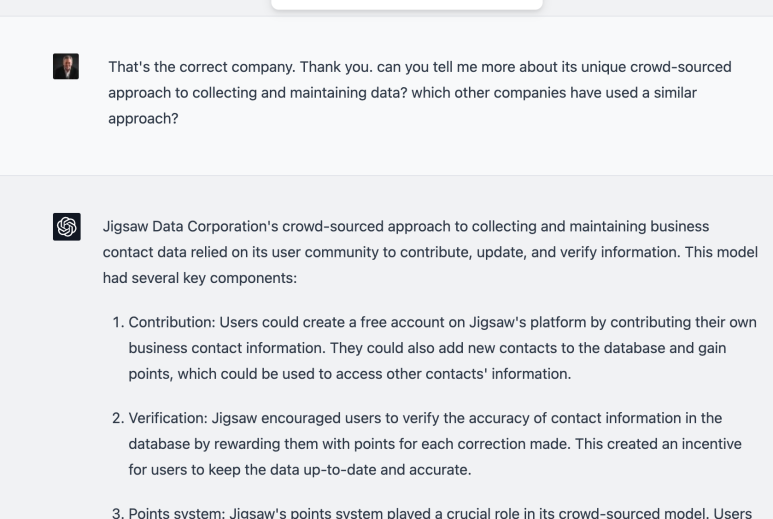Click the text "had several key components:"

(x=200, y=278)
